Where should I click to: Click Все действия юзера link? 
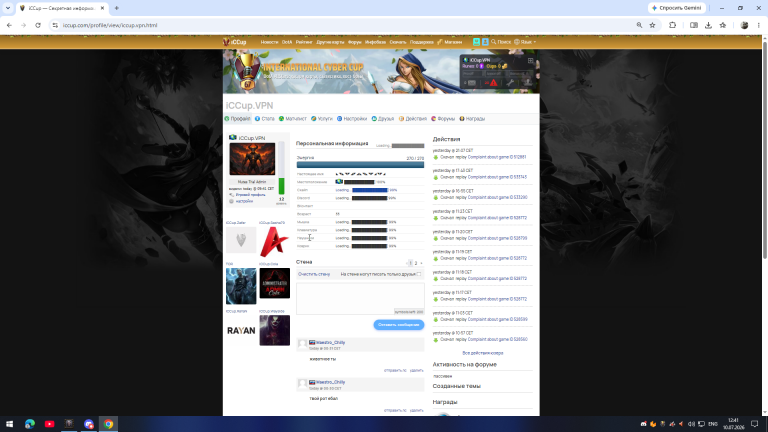point(482,353)
